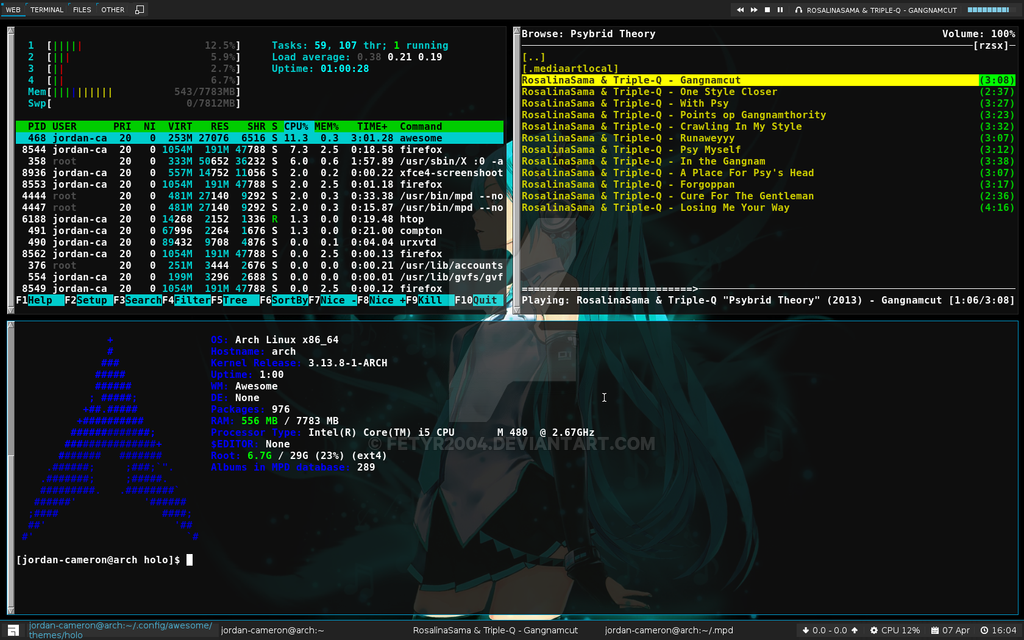Screen dimensions: 1024x640
Task: Click the network up/down arrows widget icon
Action: (x=806, y=631)
